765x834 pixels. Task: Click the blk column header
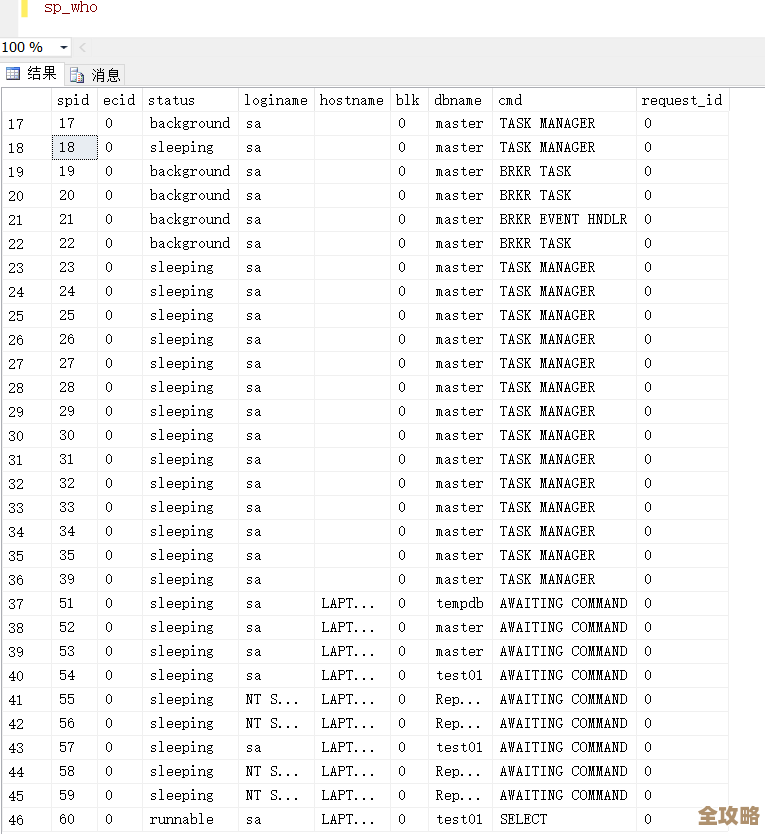click(x=407, y=100)
